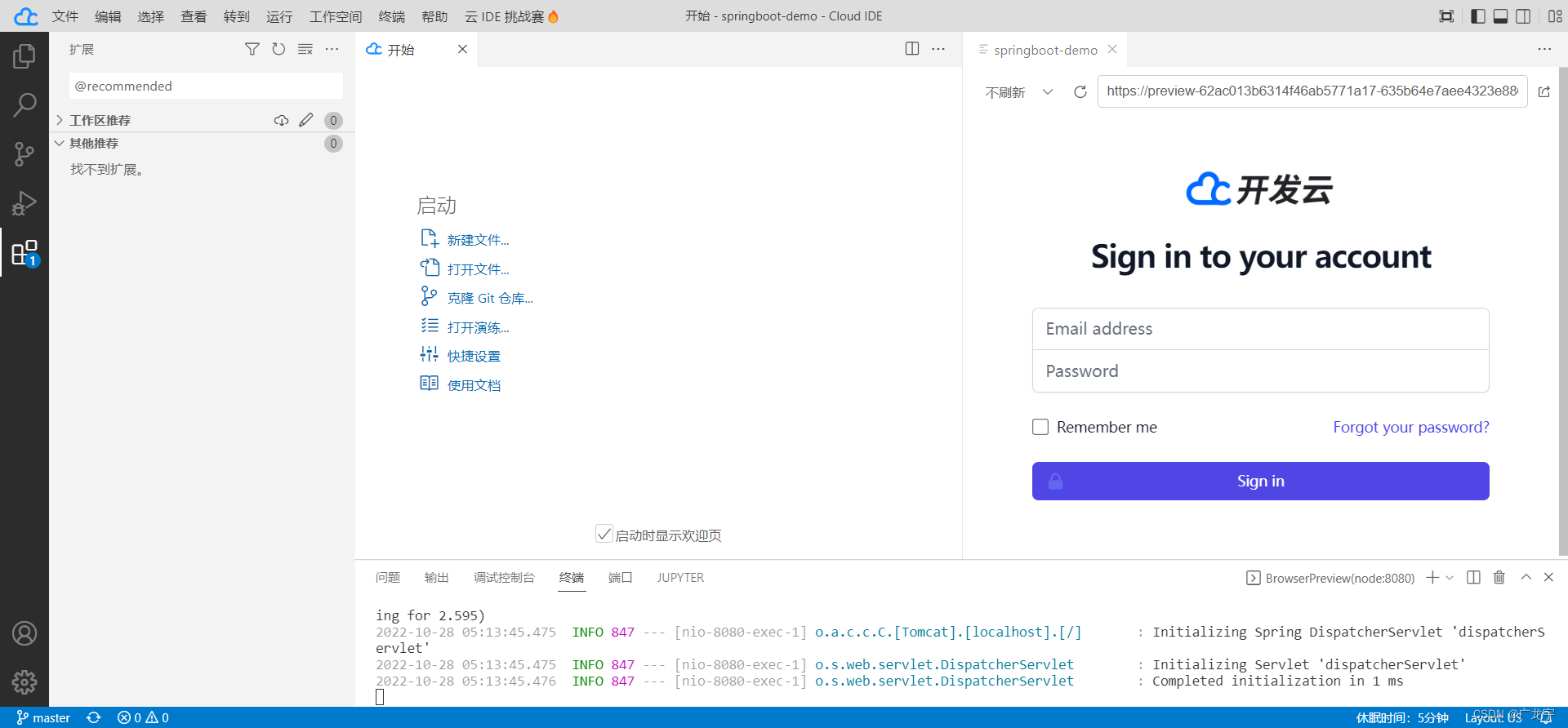Open the Extensions view icon
The height and width of the screenshot is (728, 1568).
pyautogui.click(x=24, y=253)
